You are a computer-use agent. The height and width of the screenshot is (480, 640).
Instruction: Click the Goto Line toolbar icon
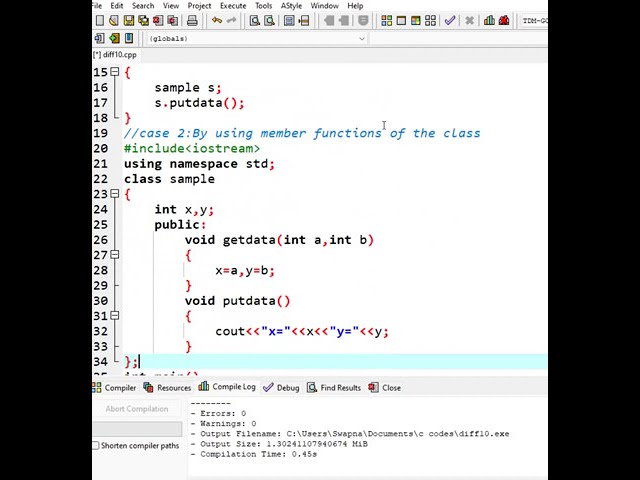coord(304,20)
